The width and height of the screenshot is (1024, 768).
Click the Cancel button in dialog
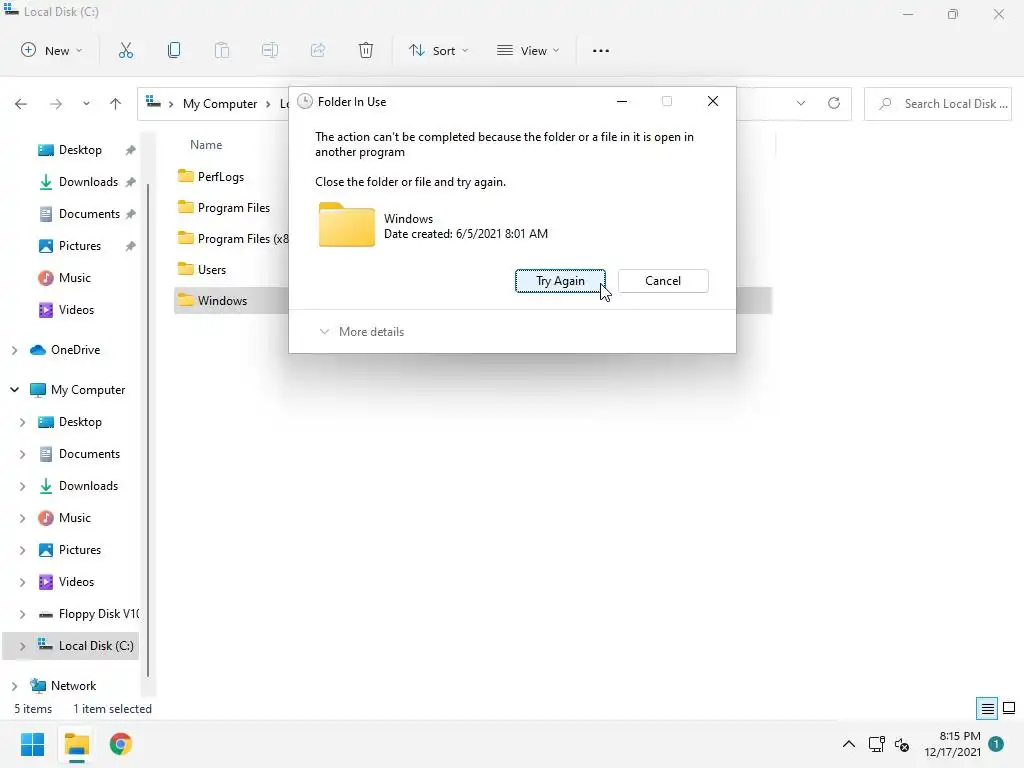tap(663, 281)
